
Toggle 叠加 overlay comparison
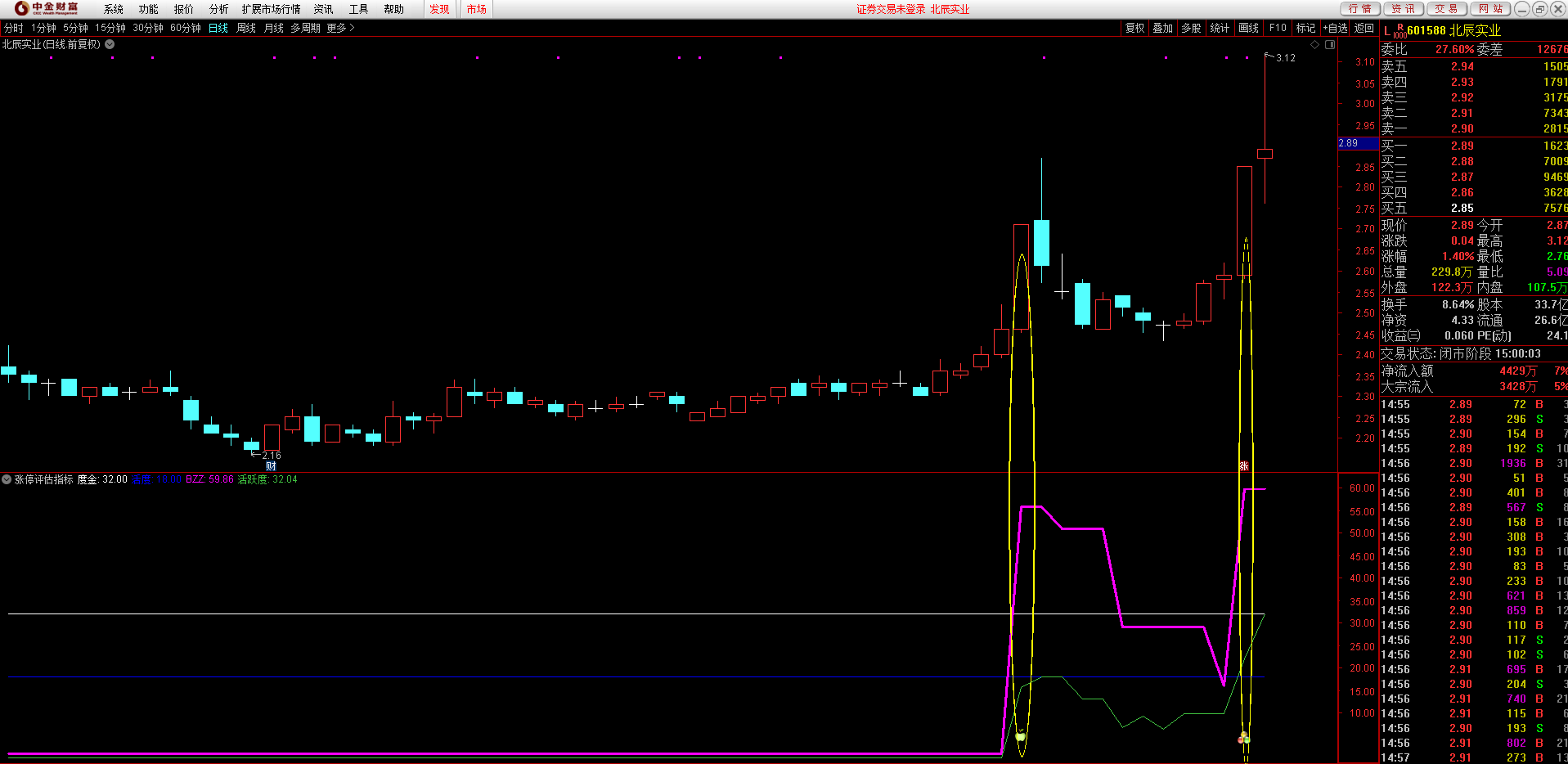(x=1162, y=28)
